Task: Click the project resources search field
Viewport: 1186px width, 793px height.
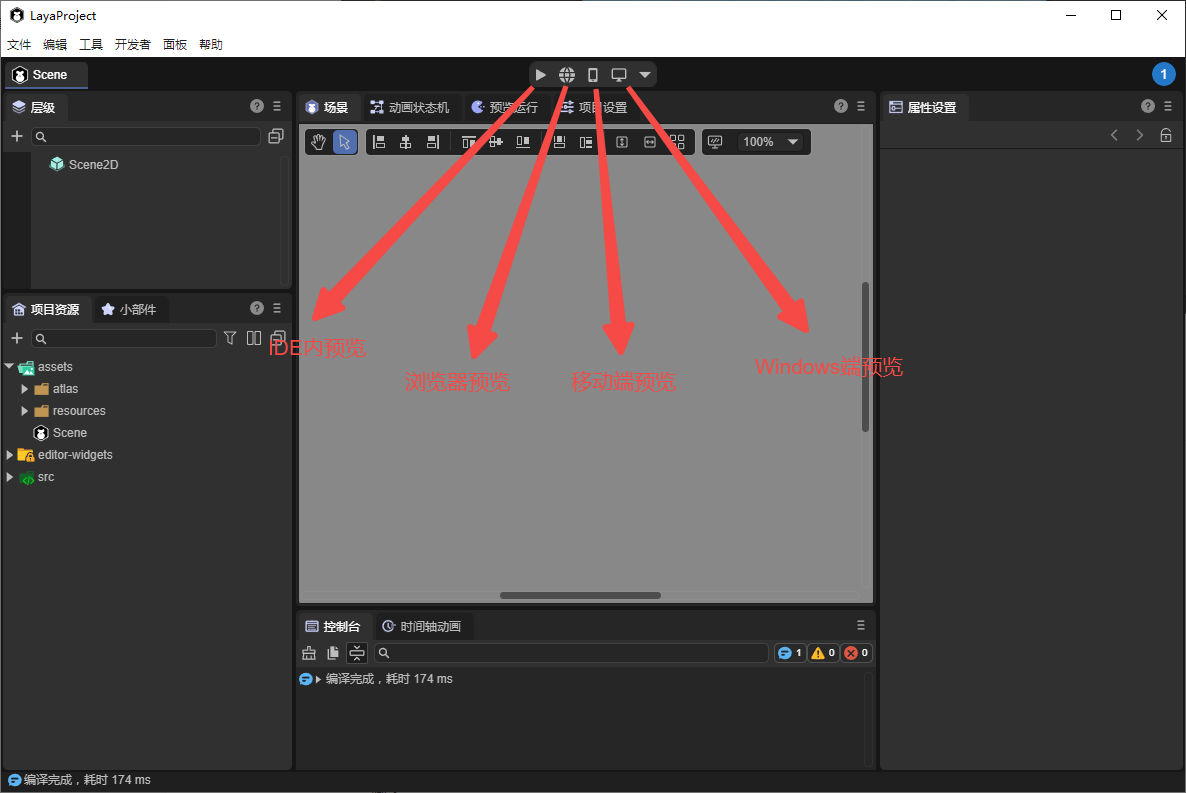Action: 125,339
